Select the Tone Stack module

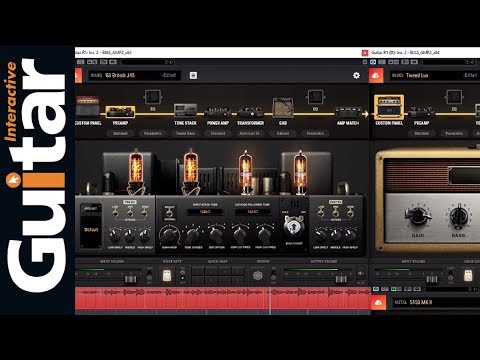[x=185, y=110]
